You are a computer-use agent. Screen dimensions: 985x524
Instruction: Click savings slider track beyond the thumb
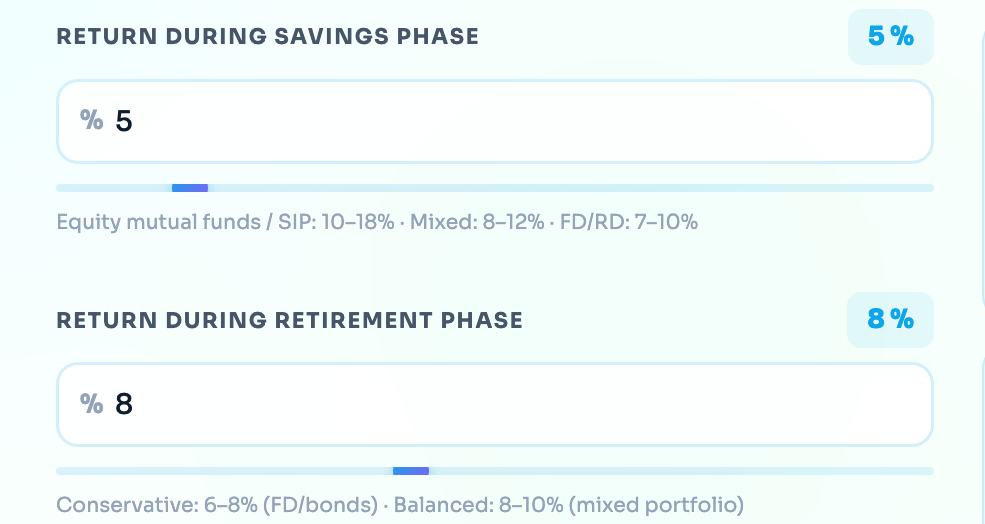(x=570, y=188)
